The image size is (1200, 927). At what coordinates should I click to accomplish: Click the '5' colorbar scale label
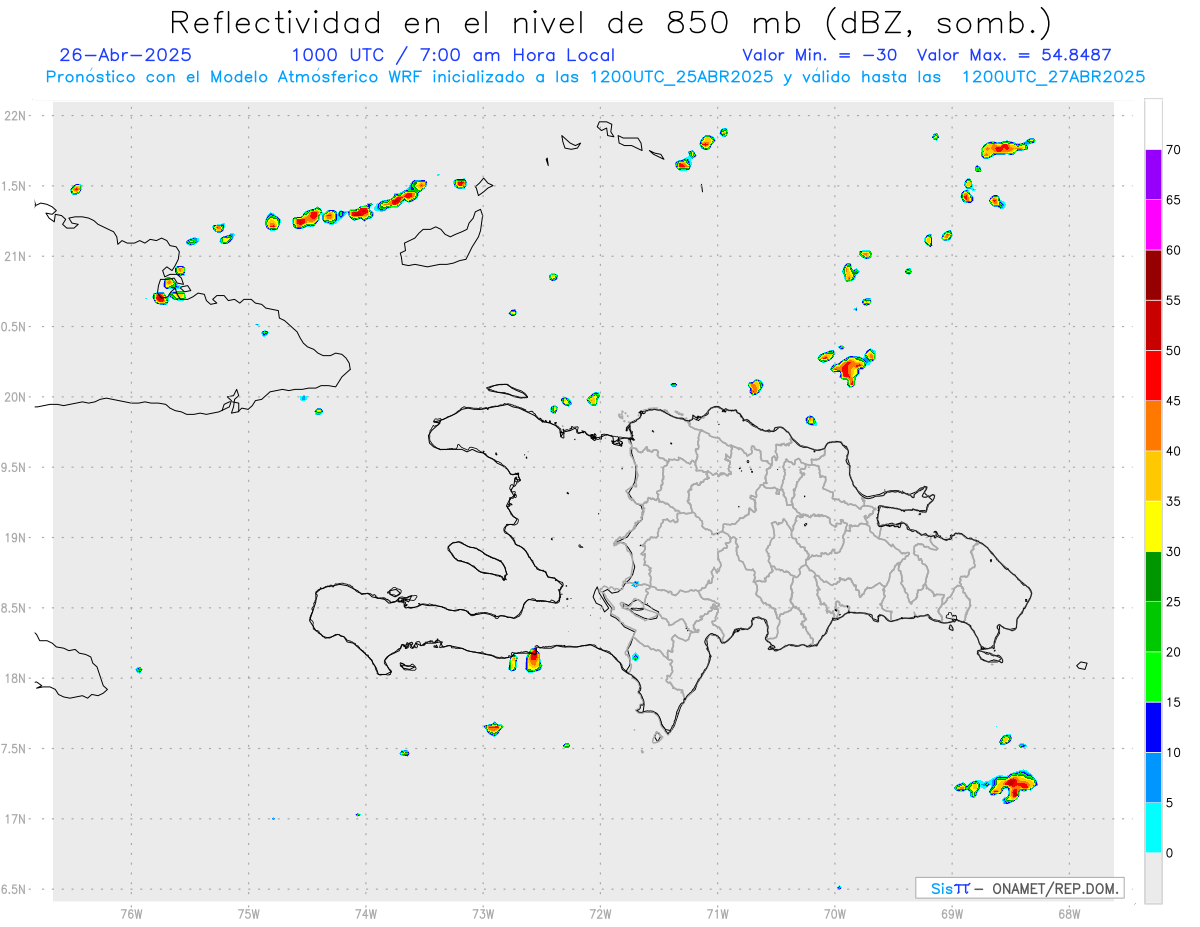(x=1170, y=802)
